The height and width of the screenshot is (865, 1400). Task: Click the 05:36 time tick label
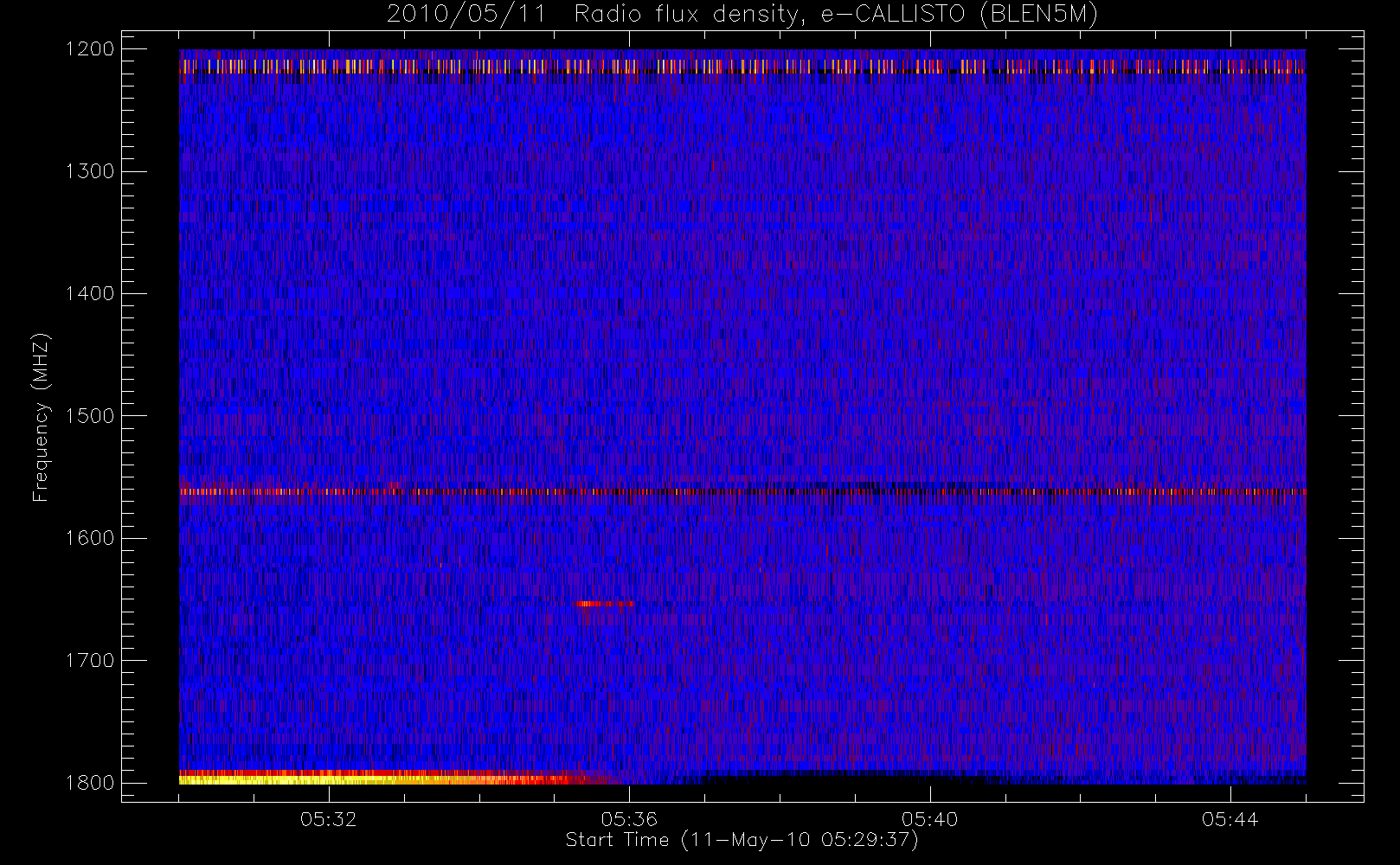click(x=629, y=819)
